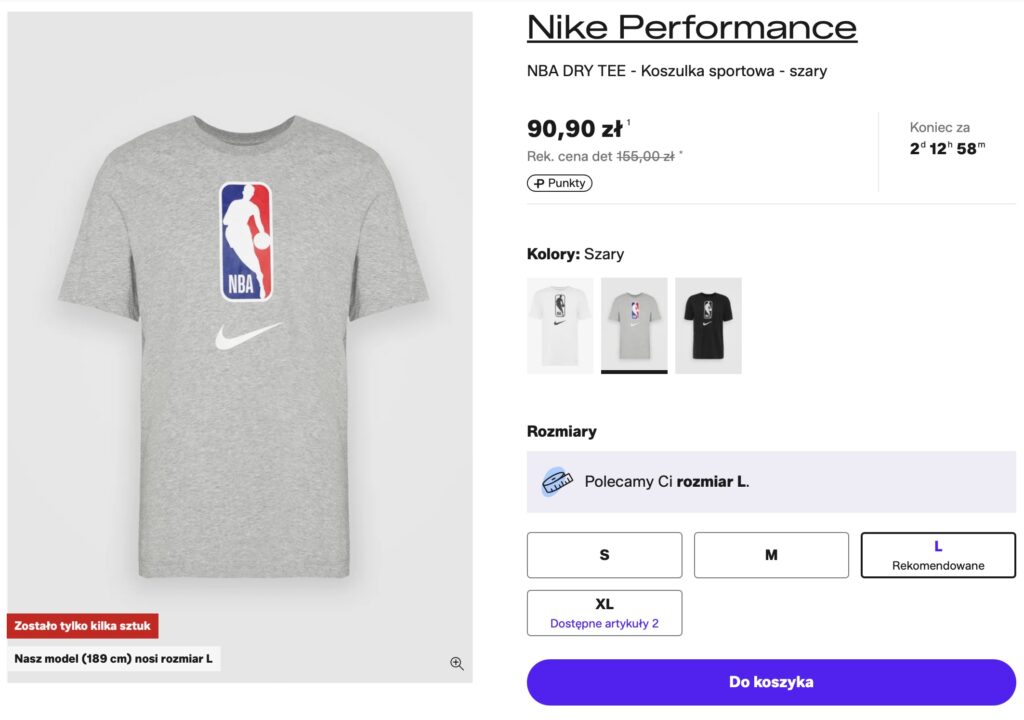Choose the recommended size L
The height and width of the screenshot is (720, 1024).
click(938, 555)
